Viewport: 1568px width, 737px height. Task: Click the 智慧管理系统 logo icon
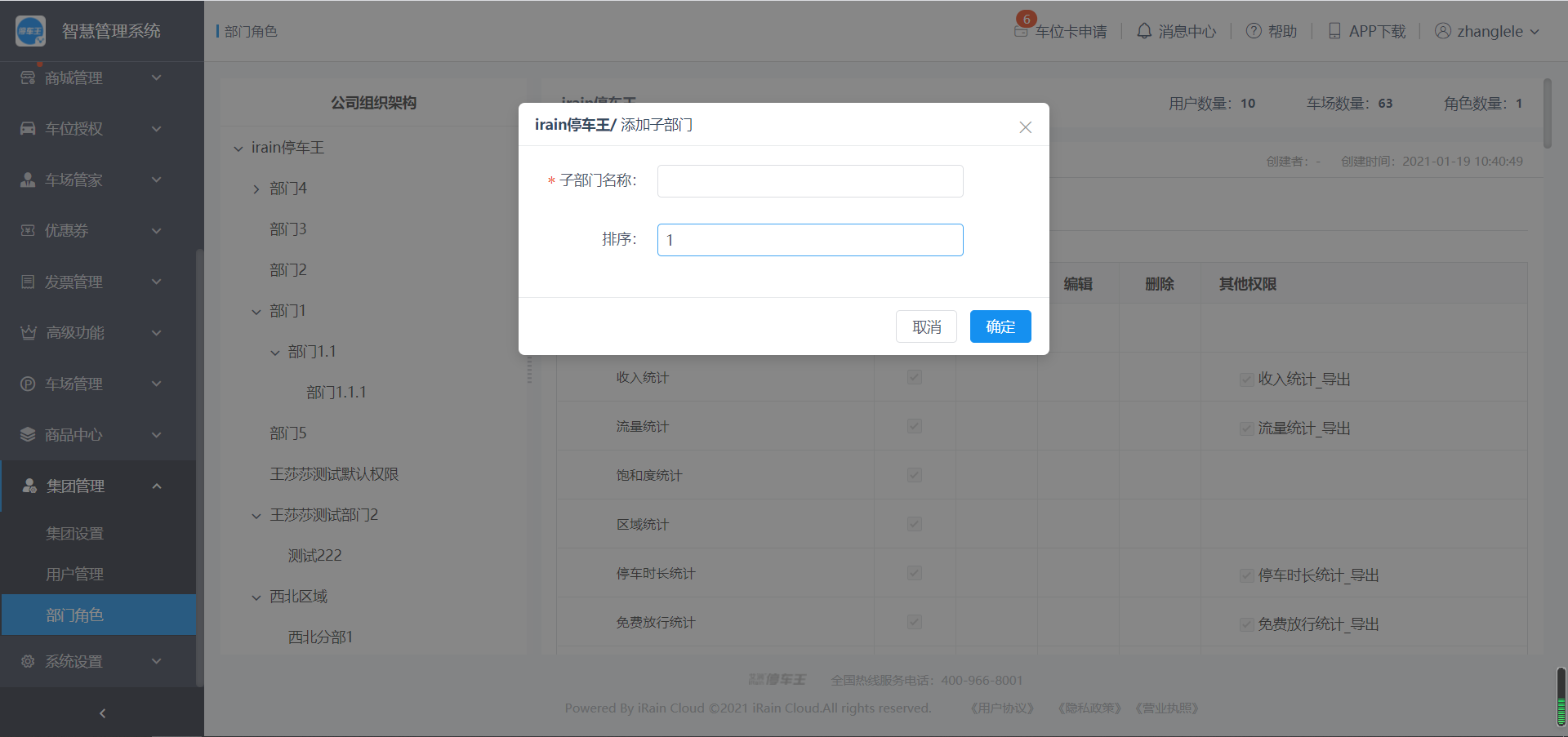(30, 31)
